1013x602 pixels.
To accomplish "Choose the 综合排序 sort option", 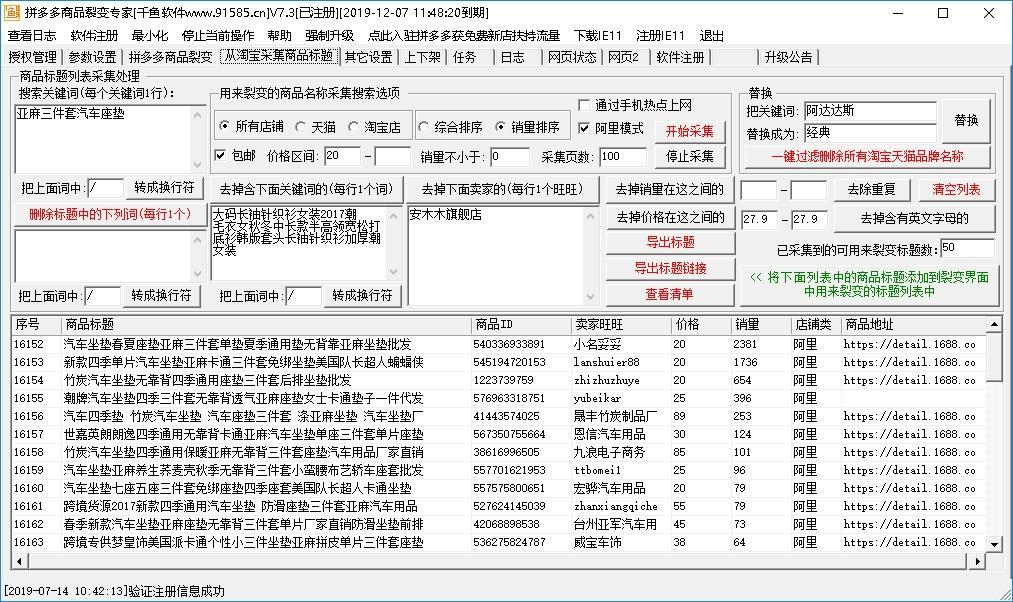I will tap(425, 127).
